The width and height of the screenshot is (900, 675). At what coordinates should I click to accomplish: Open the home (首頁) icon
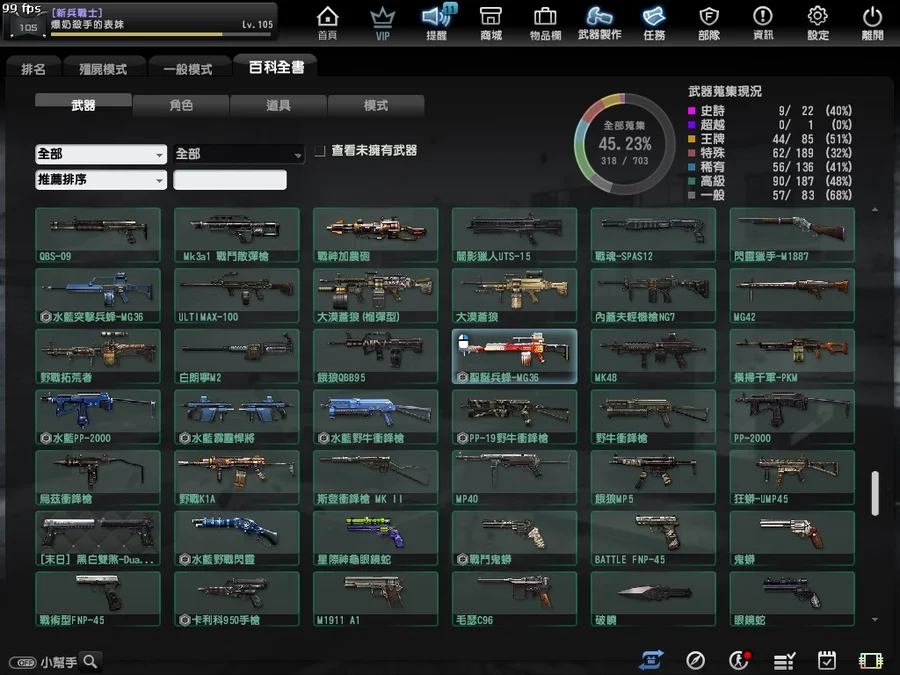click(x=327, y=22)
